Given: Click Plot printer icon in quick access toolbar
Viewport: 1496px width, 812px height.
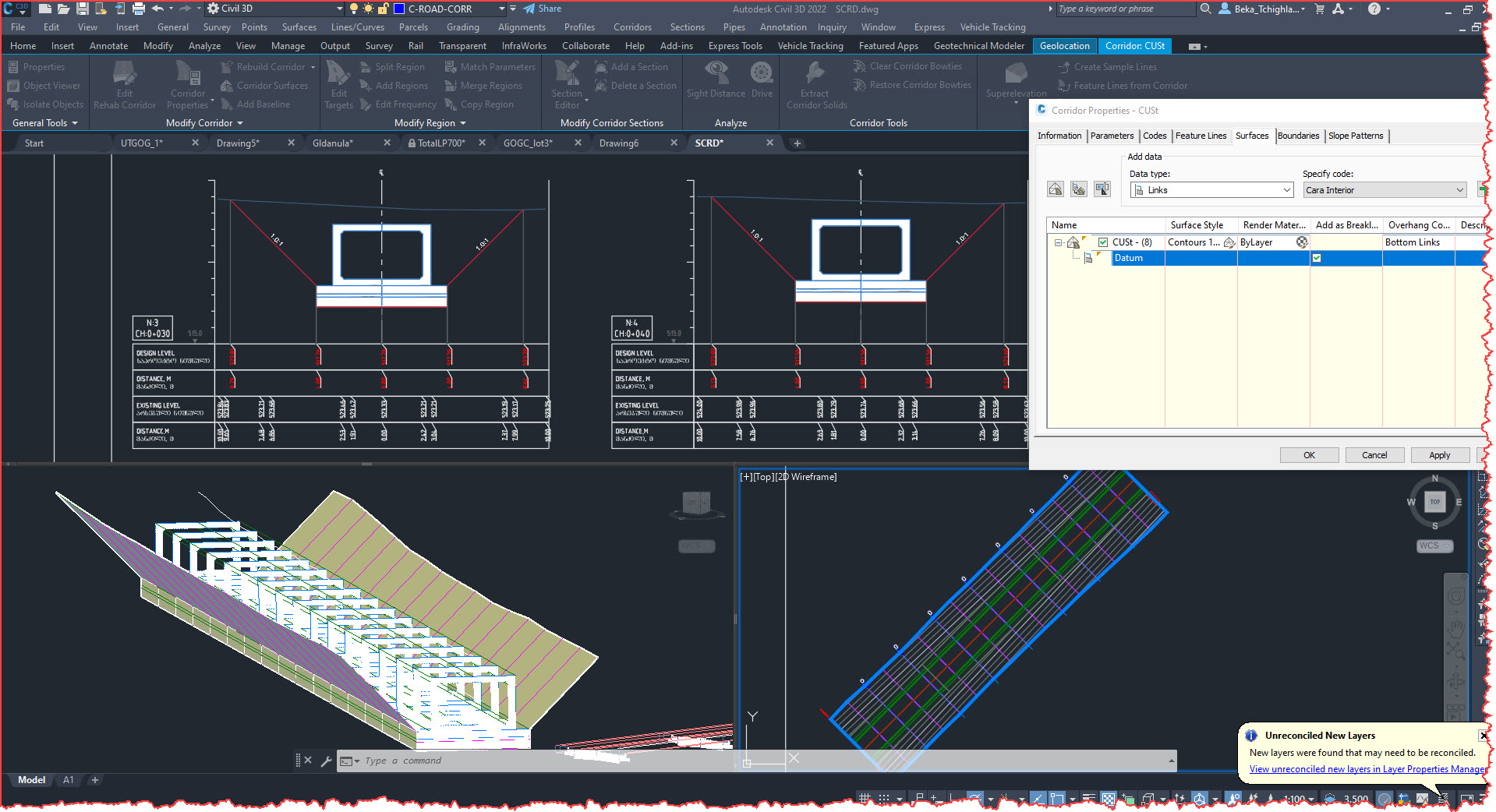Looking at the screenshot, I should pyautogui.click(x=138, y=9).
